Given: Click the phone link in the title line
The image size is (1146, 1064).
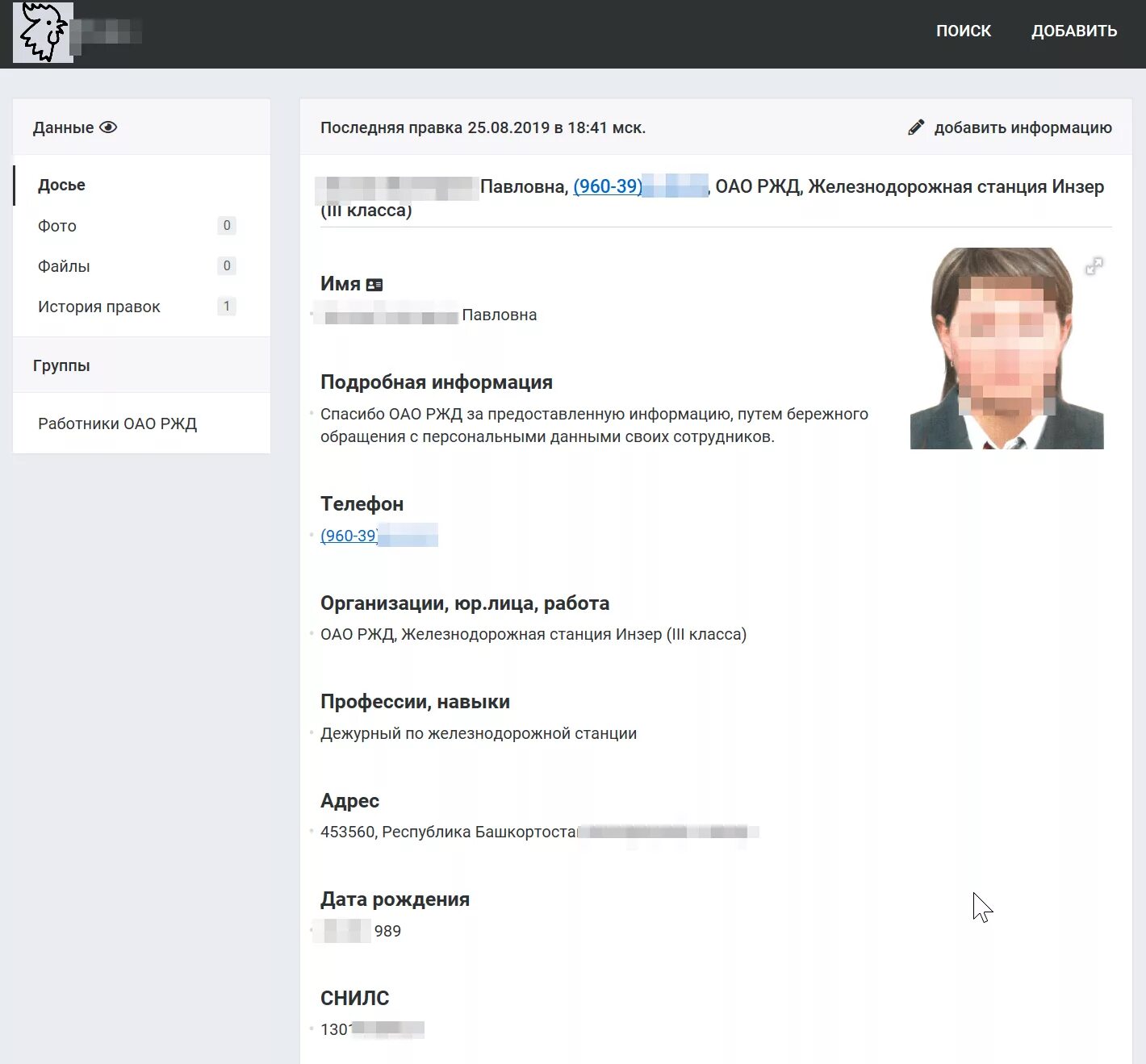Looking at the screenshot, I should 641,186.
